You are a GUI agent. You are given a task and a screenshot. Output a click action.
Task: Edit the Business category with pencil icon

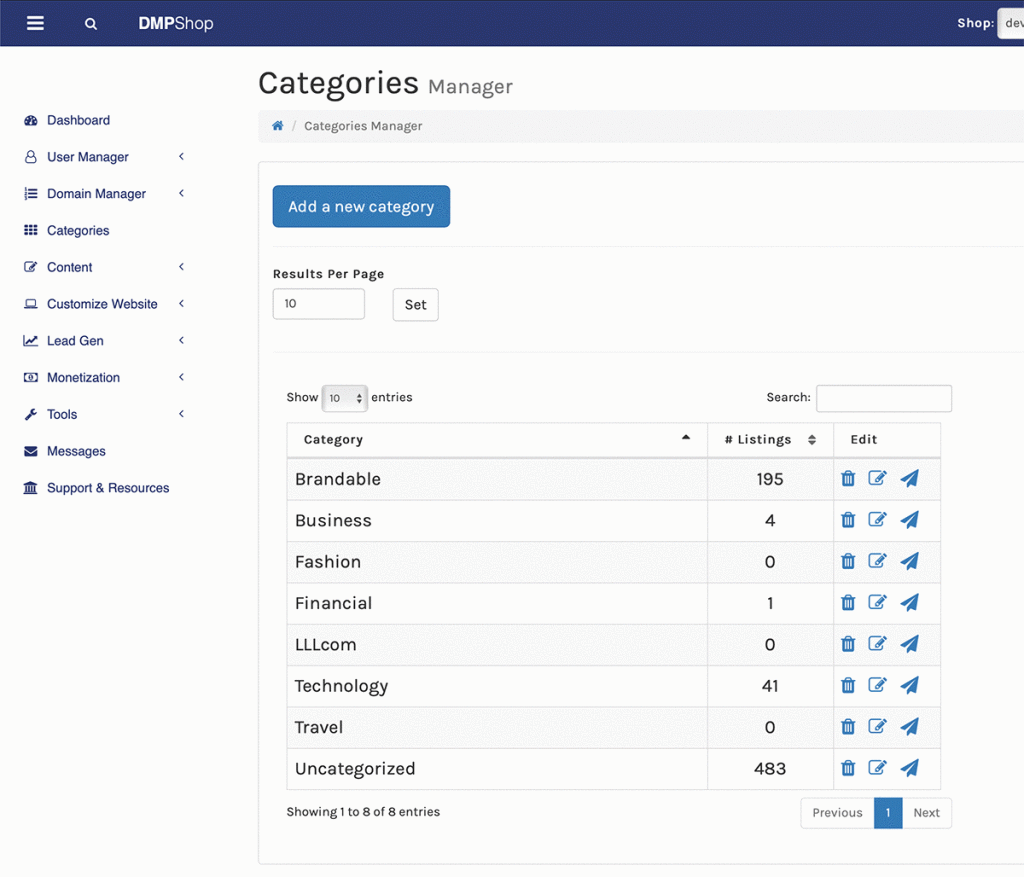[877, 520]
